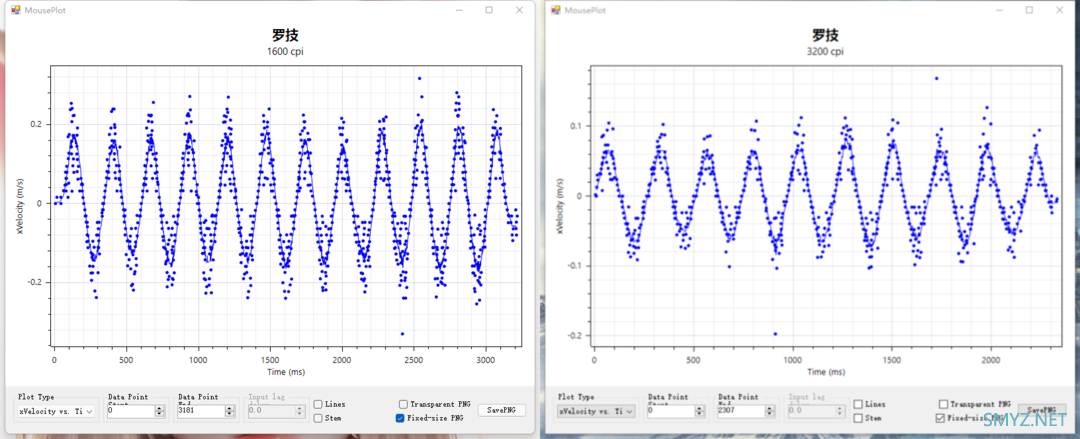Click the 罗技 title in the 1600 cpi plot
This screenshot has width=1080, height=439.
(x=285, y=35)
